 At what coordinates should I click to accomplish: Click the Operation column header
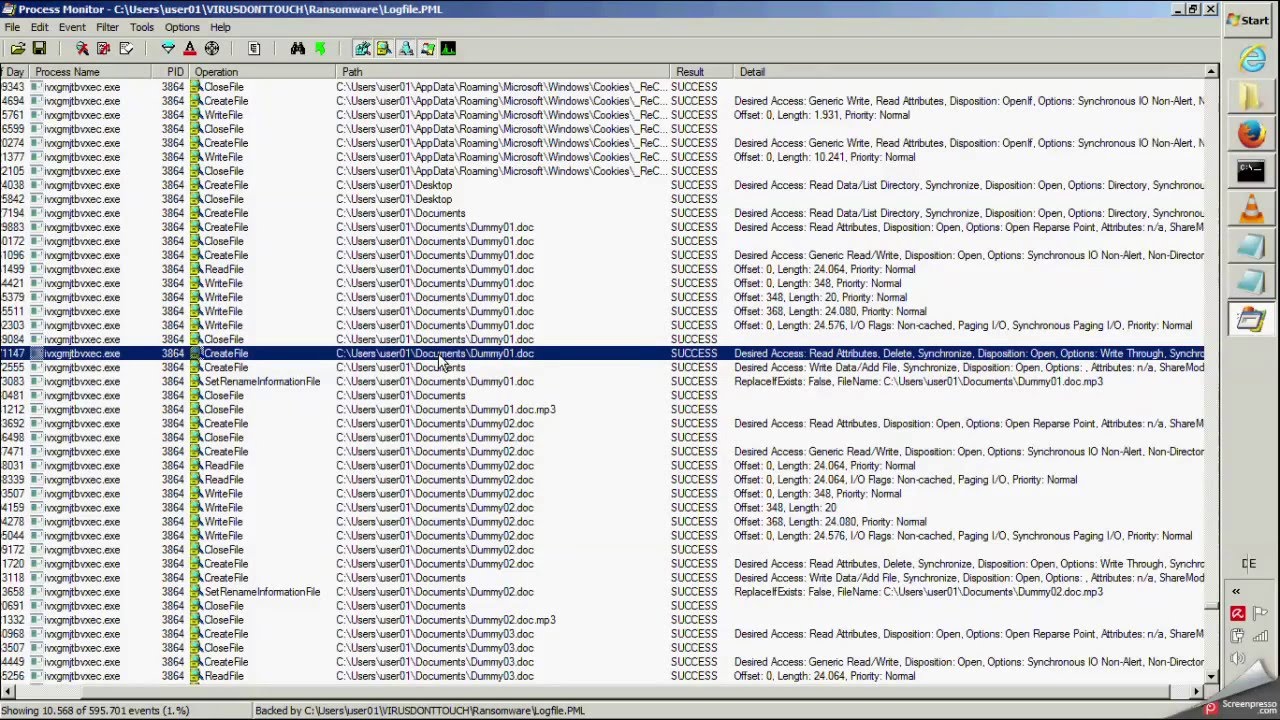click(263, 72)
